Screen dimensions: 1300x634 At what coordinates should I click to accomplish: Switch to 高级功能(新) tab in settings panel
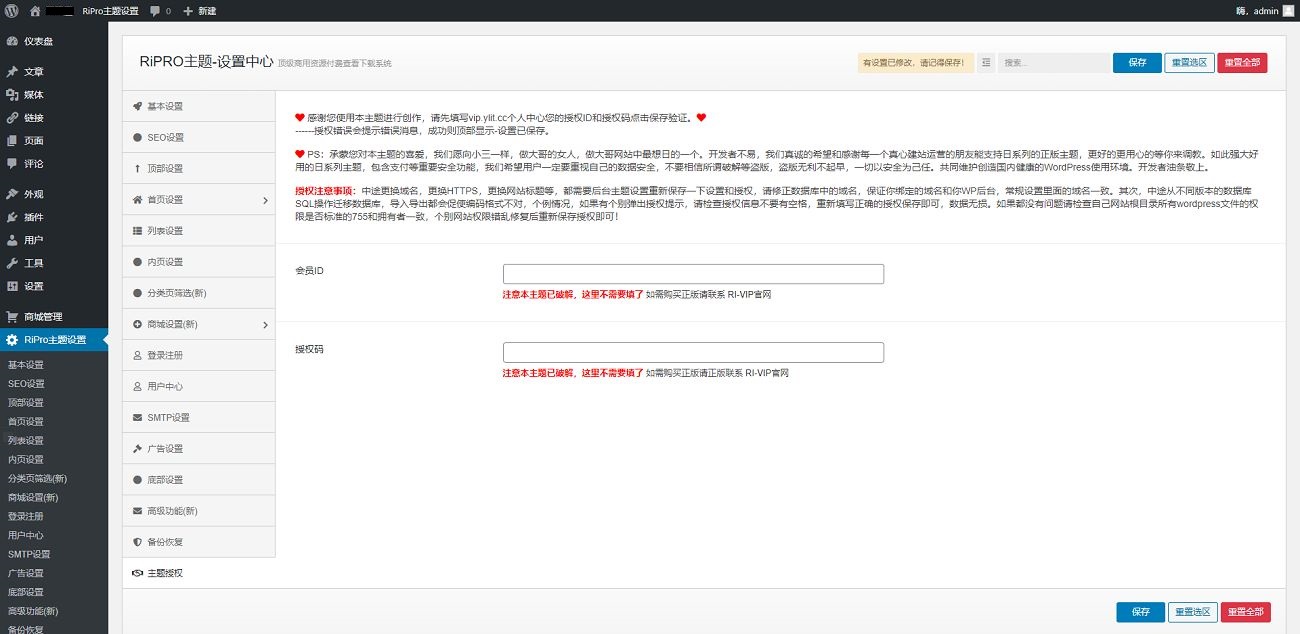pos(198,511)
